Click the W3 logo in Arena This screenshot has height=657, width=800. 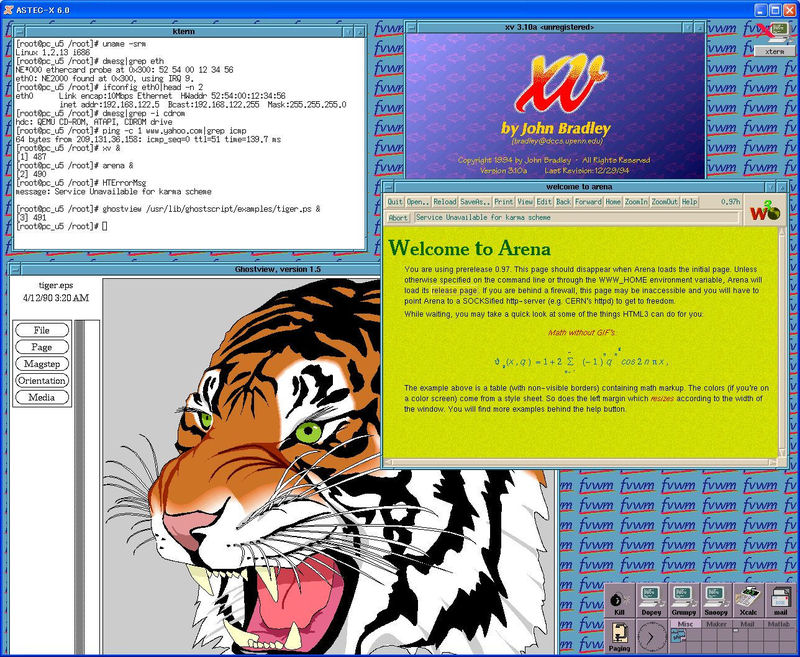pos(765,210)
